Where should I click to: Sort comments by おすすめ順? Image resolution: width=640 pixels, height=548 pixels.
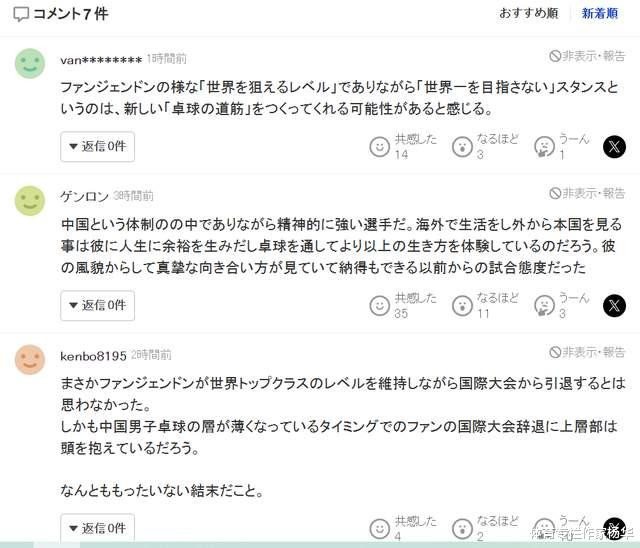(529, 13)
